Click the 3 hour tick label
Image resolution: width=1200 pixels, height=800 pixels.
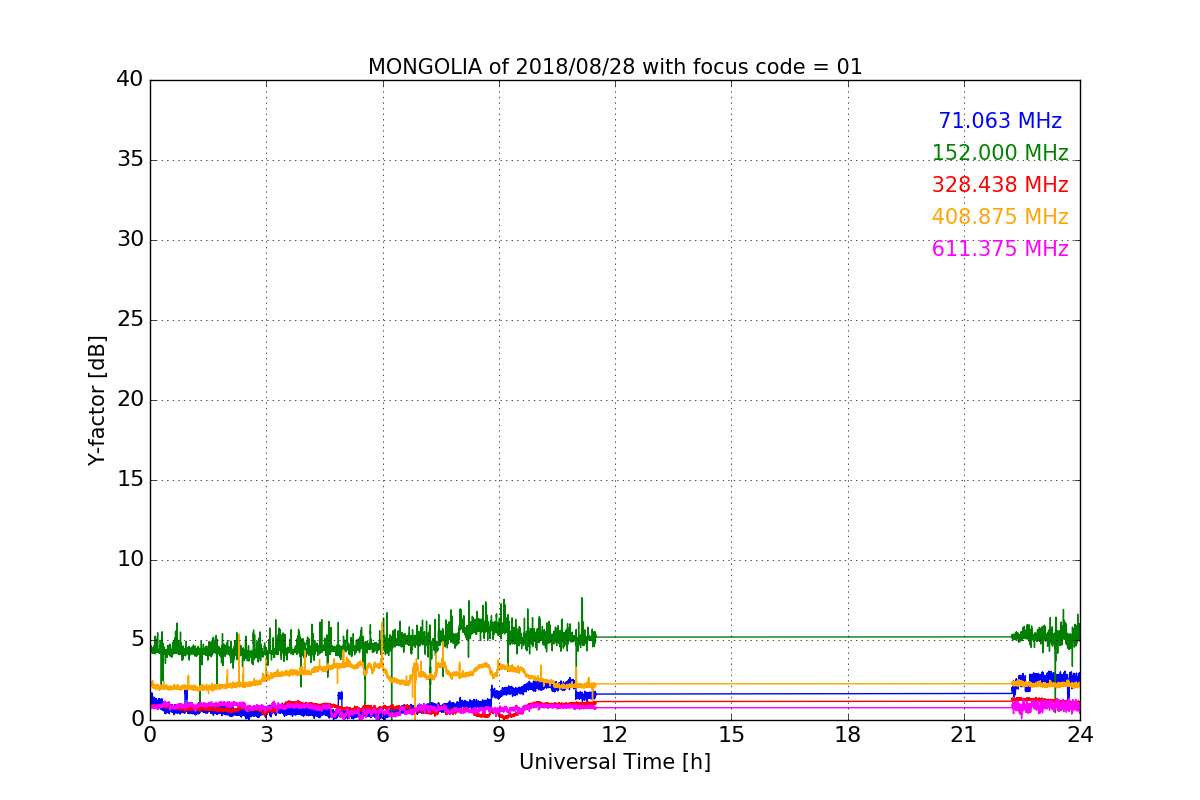pos(266,734)
